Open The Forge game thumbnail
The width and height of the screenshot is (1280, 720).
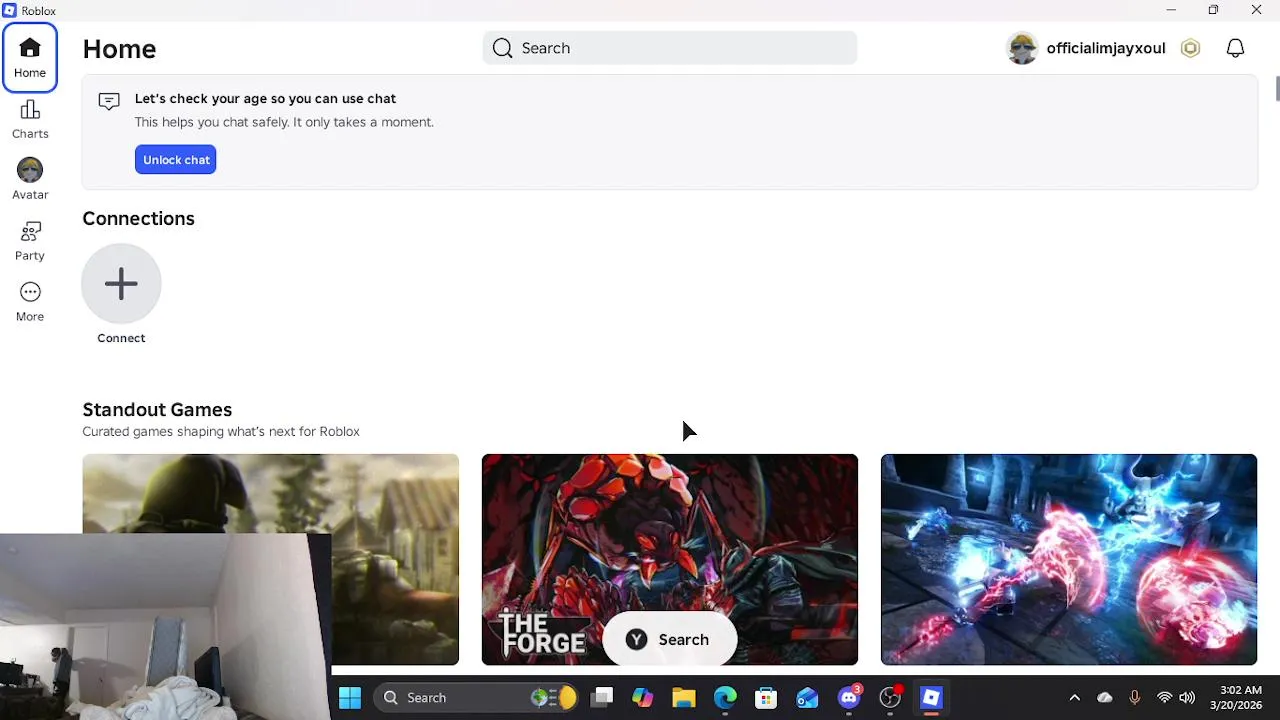pyautogui.click(x=670, y=559)
